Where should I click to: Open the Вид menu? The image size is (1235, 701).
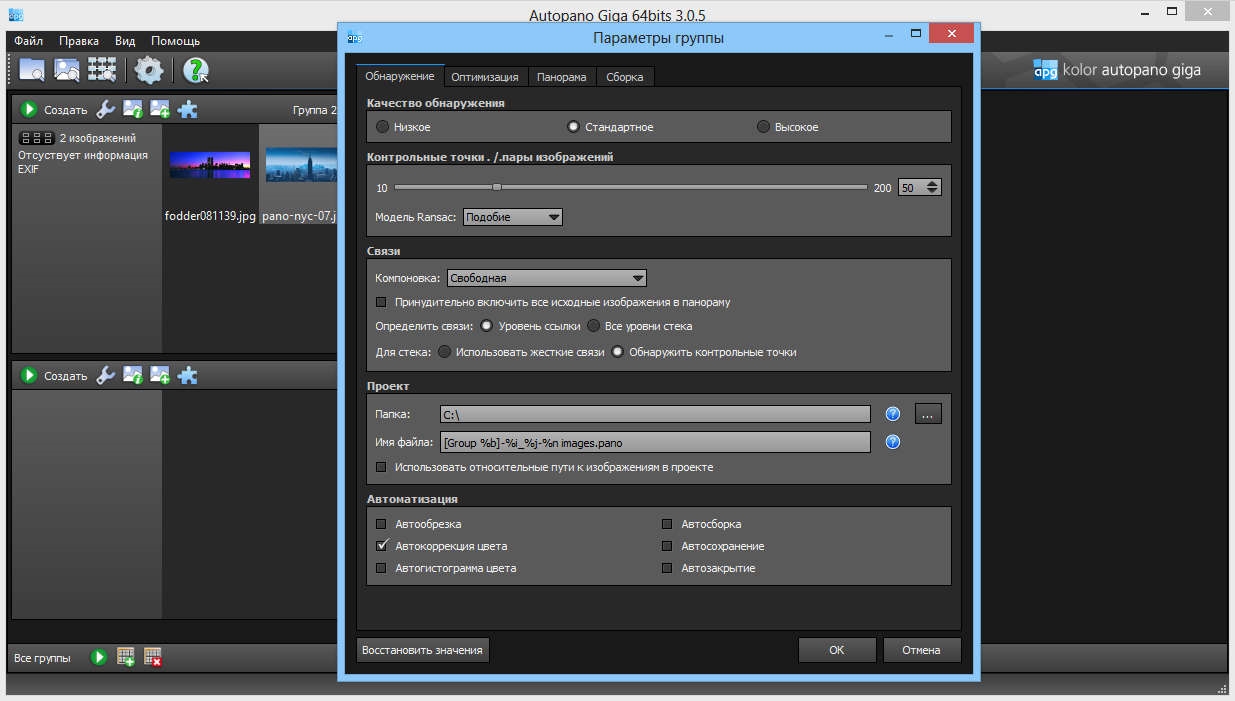click(125, 41)
